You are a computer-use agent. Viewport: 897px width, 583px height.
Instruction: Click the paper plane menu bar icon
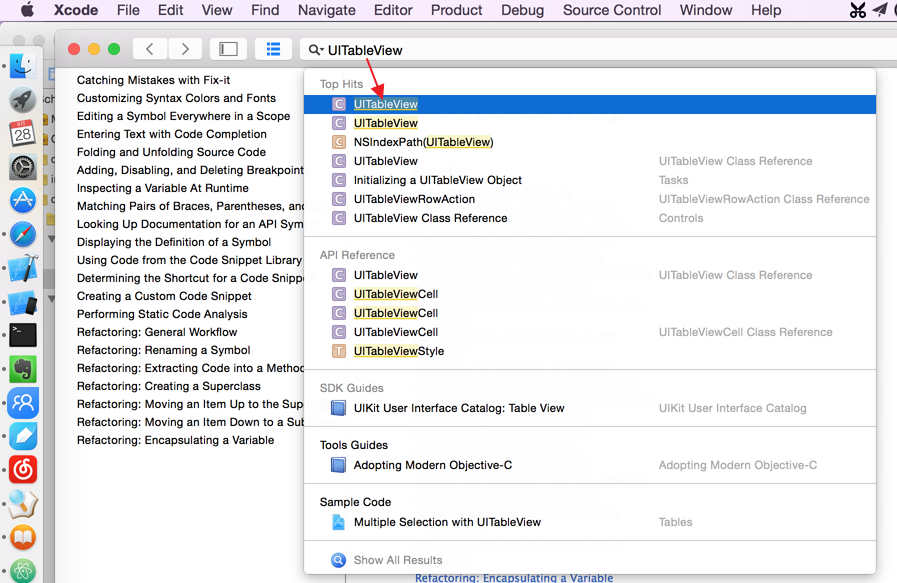coord(880,10)
